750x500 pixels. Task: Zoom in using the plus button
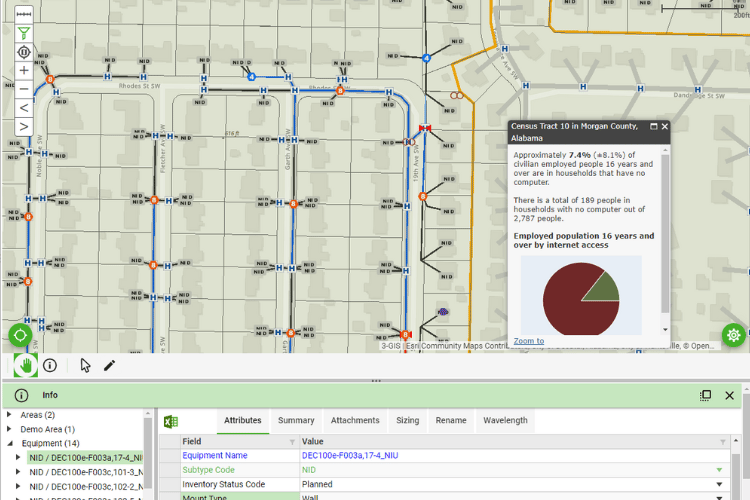pyautogui.click(x=23, y=70)
